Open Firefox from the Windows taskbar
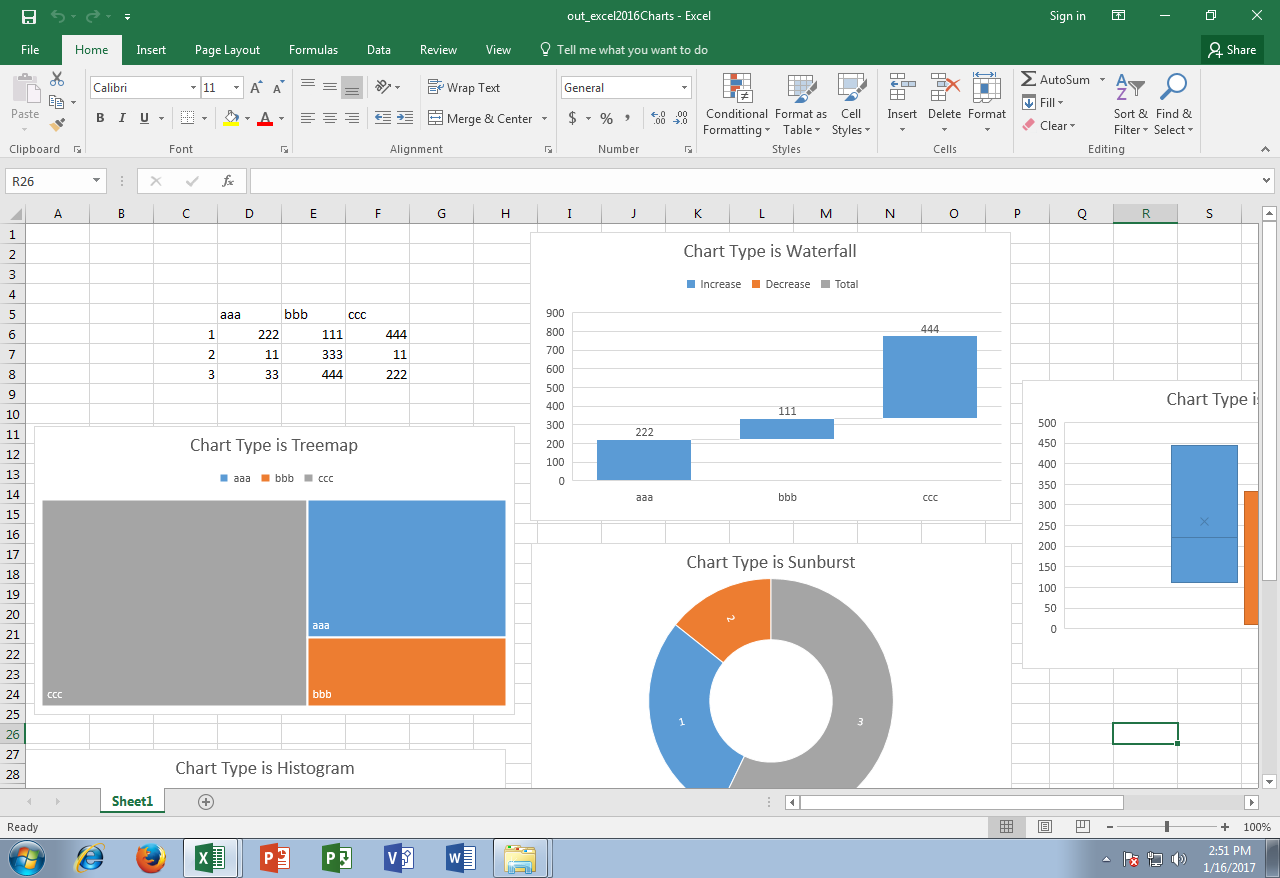The width and height of the screenshot is (1280, 878). pyautogui.click(x=151, y=858)
